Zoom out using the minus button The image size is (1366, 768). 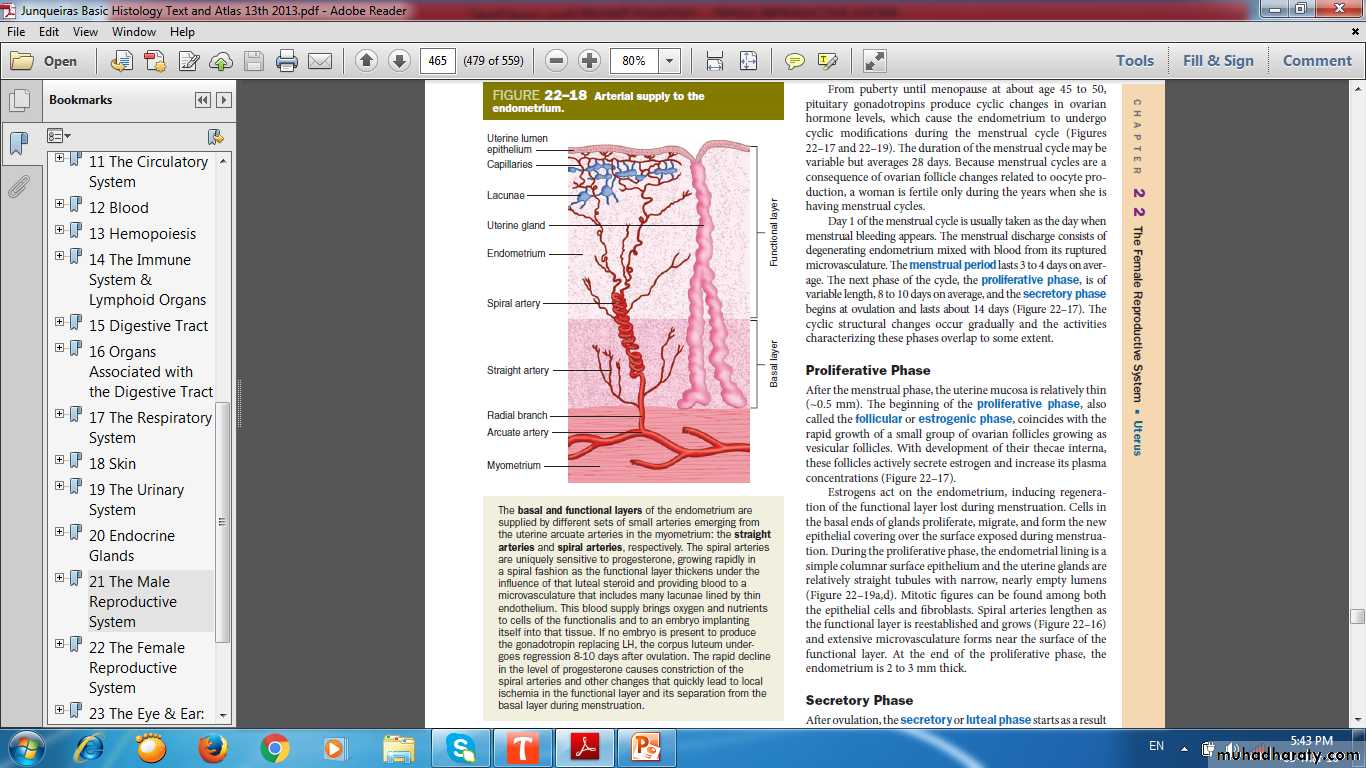pyautogui.click(x=557, y=61)
